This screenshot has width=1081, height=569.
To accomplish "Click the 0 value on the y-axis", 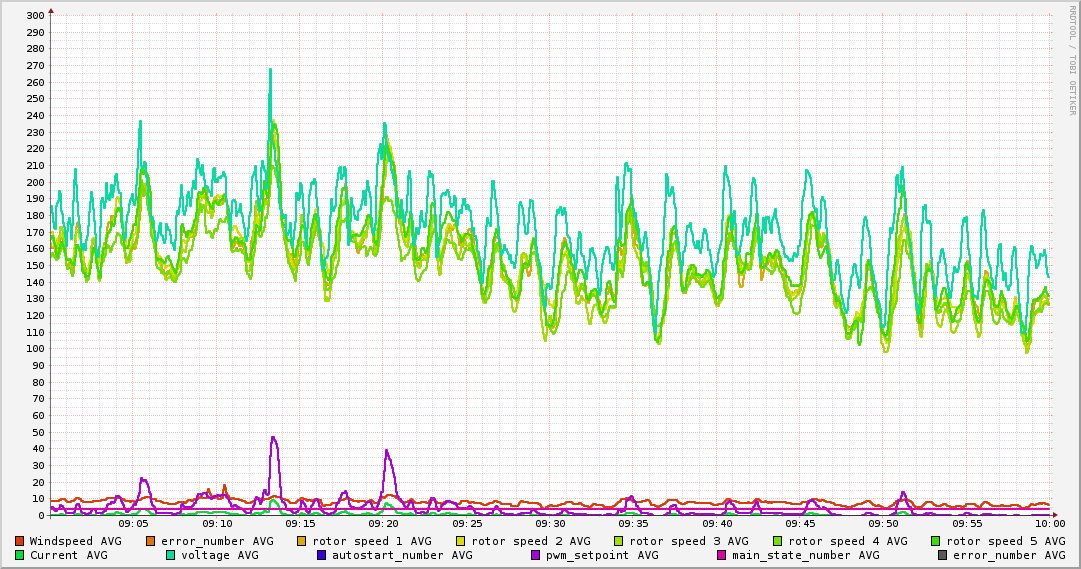I will tap(41, 515).
